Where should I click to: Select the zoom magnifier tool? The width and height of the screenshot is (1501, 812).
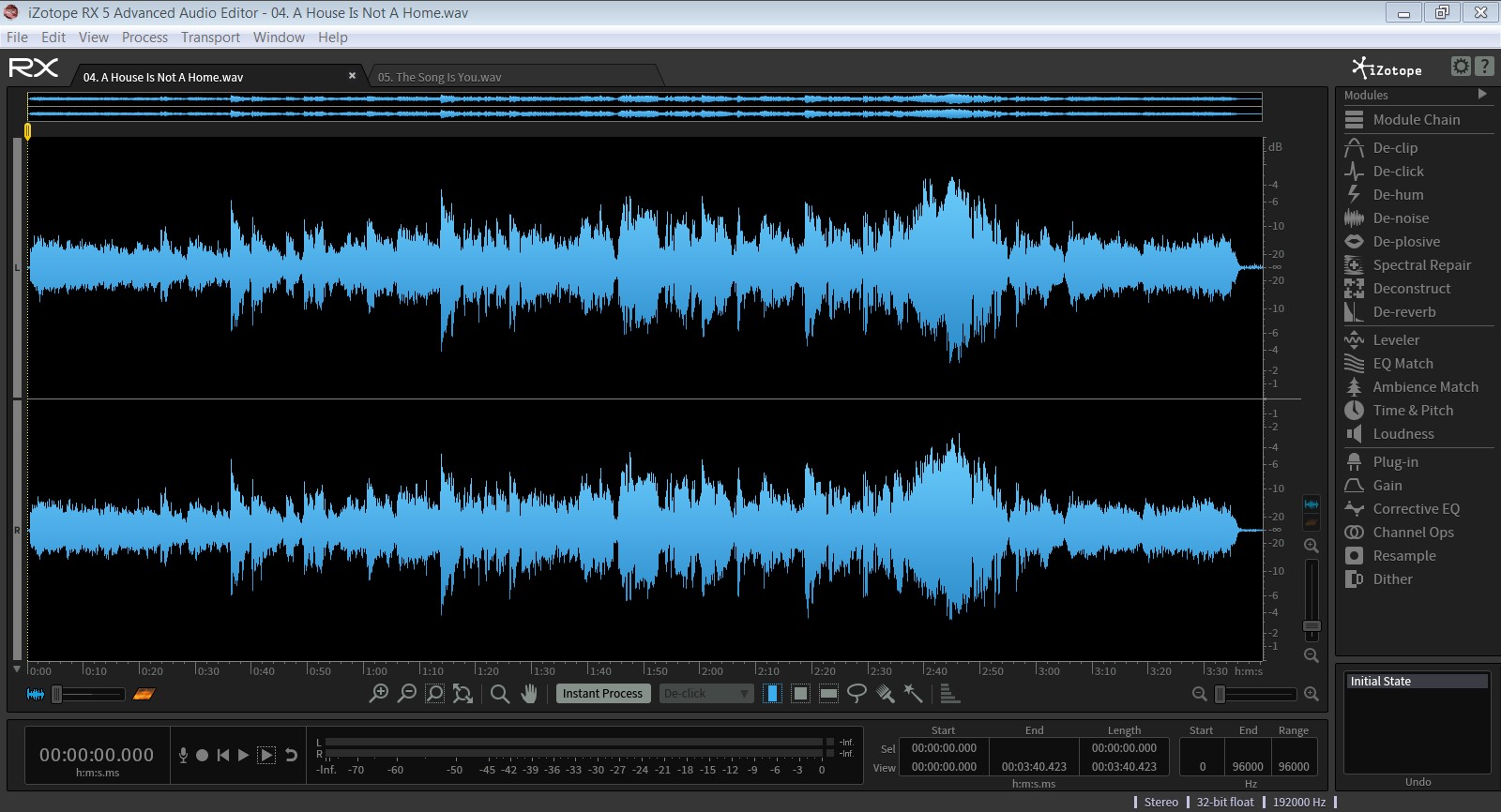pos(500,694)
